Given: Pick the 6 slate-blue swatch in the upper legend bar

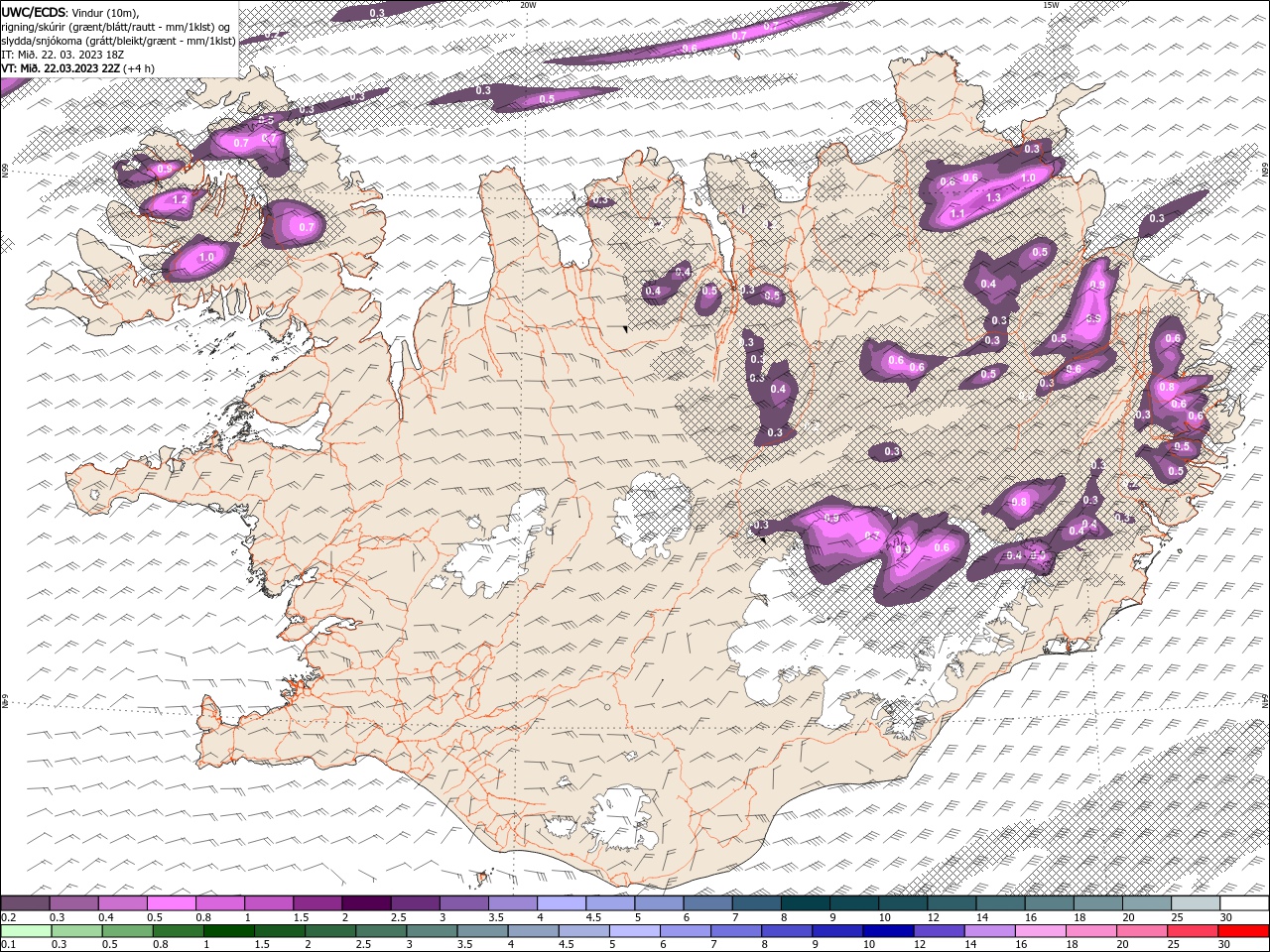Looking at the screenshot, I should (x=708, y=903).
